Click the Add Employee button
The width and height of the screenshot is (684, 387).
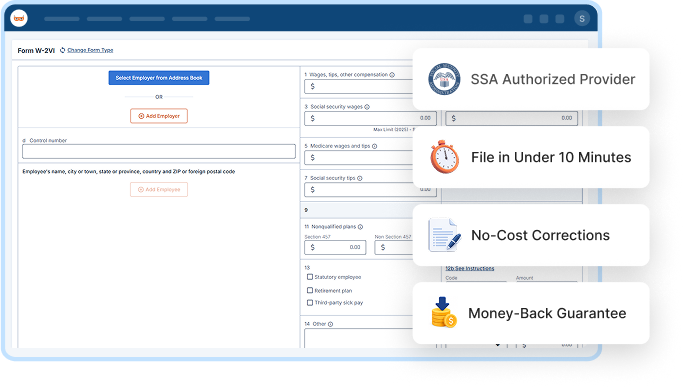[x=159, y=189]
